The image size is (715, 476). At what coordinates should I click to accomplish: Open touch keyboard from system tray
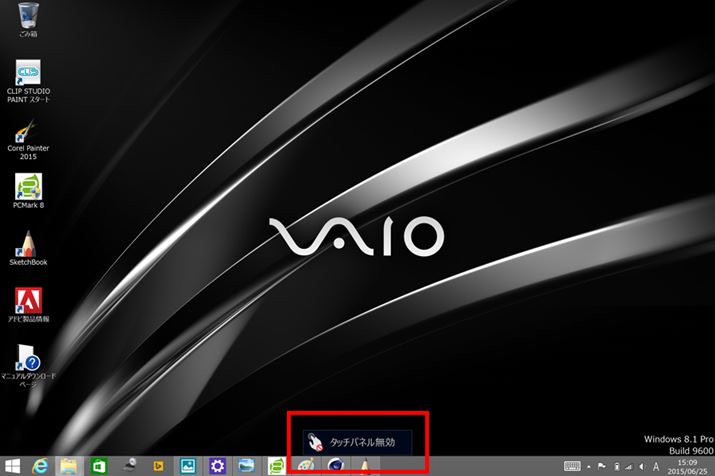point(572,466)
